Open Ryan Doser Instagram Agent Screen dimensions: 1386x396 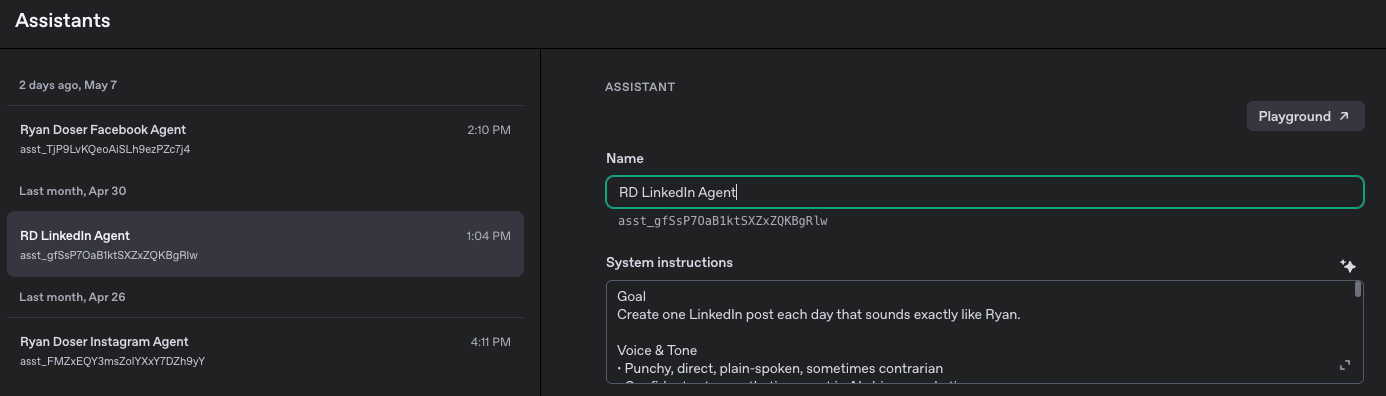(265, 351)
